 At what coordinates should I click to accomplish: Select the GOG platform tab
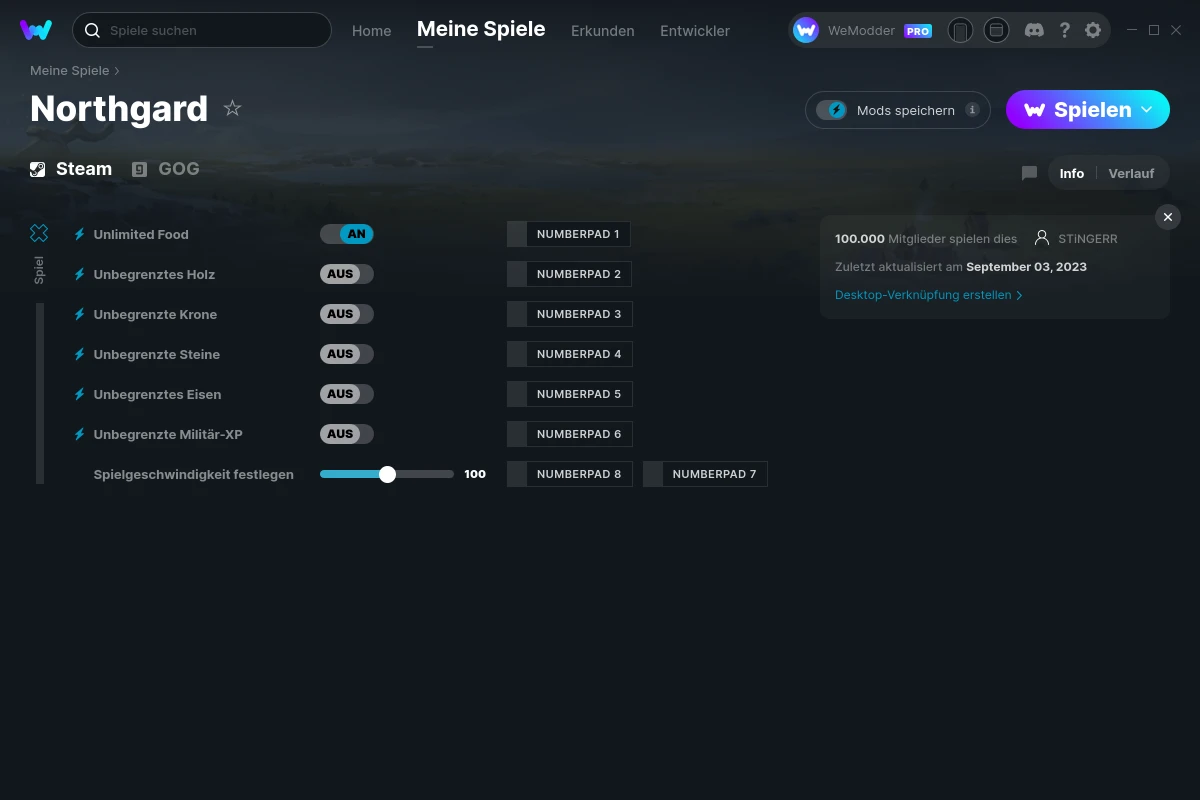166,169
